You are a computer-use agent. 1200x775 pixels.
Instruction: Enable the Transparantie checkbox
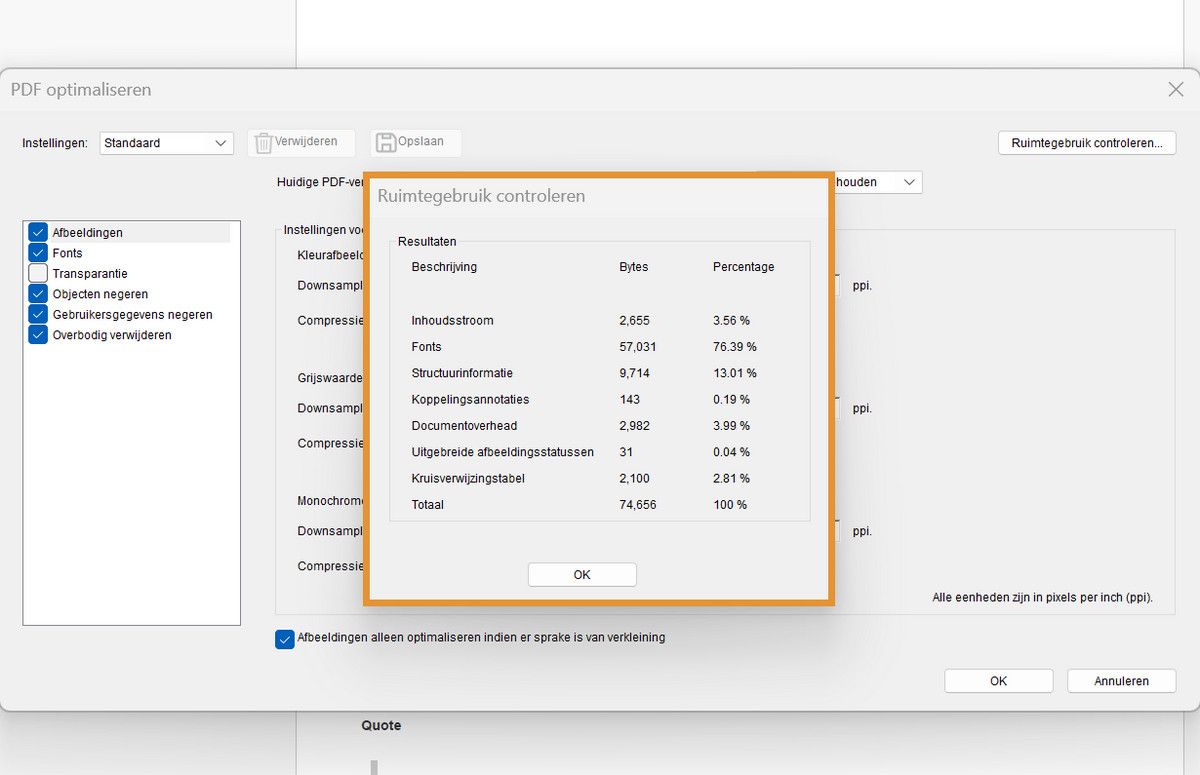[x=38, y=273]
